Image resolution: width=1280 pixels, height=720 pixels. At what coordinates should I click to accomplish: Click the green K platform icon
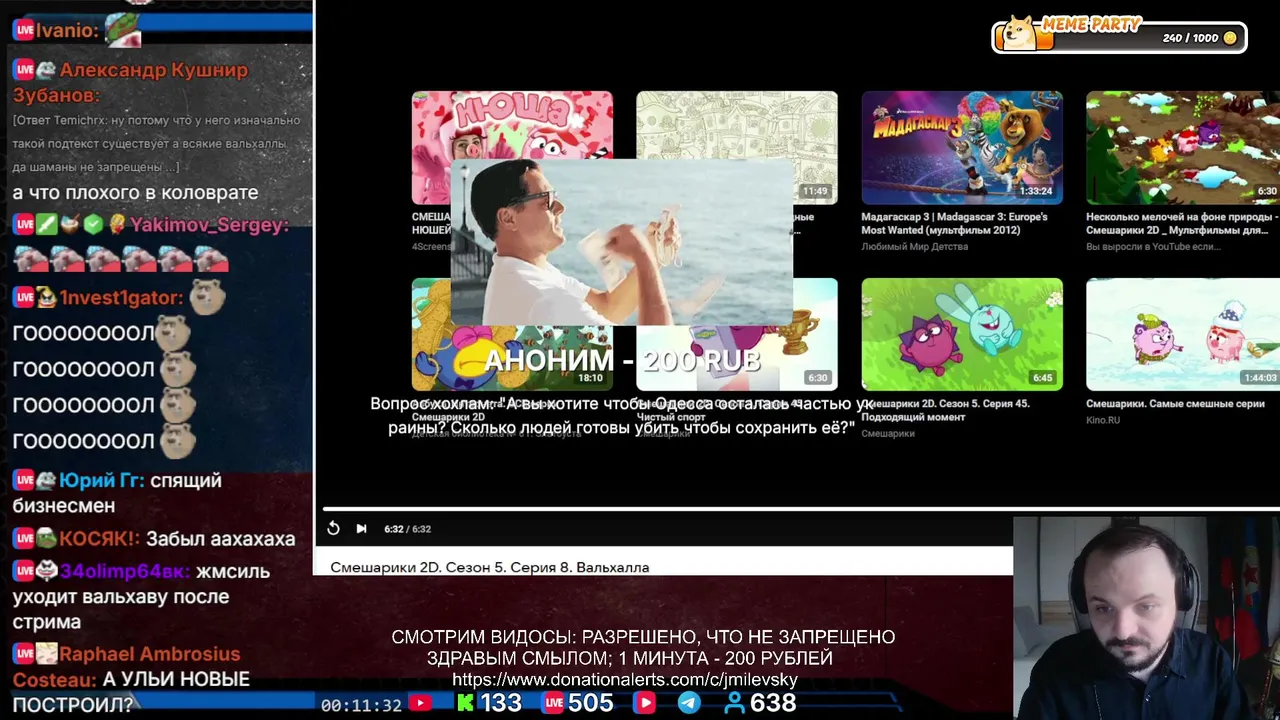pos(465,704)
